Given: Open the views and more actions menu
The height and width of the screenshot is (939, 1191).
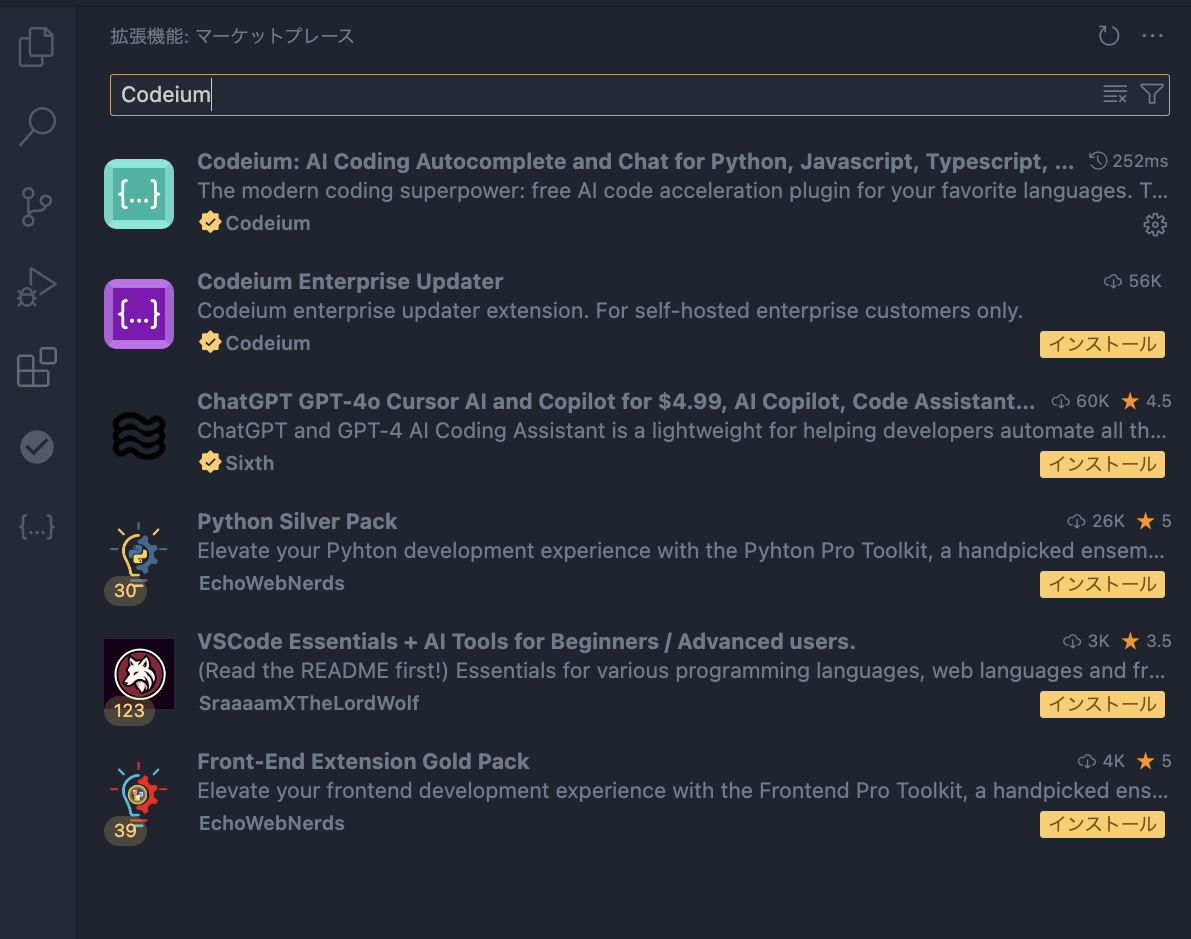Looking at the screenshot, I should pos(1153,35).
